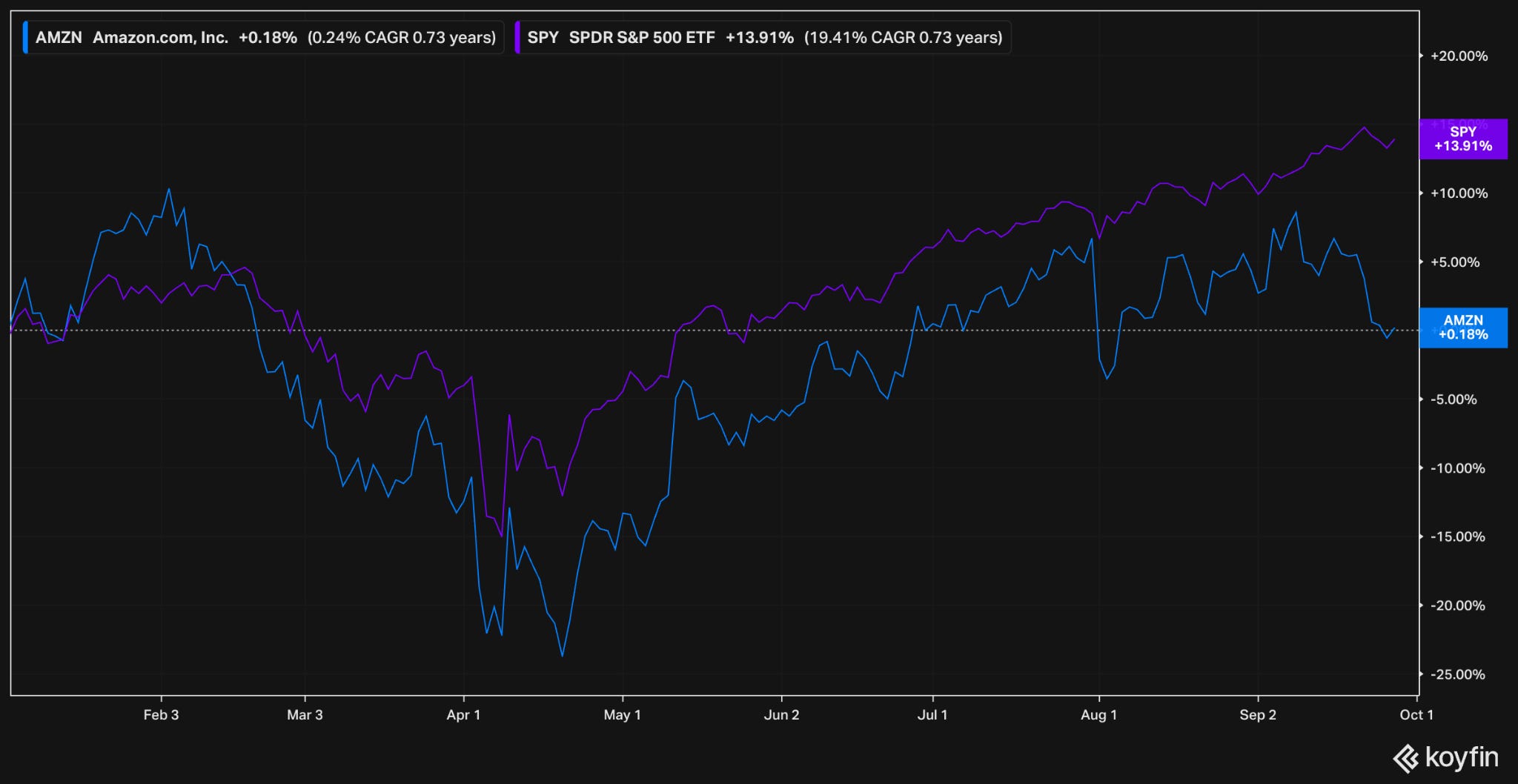This screenshot has width=1518, height=784.
Task: Click the +20.00% y-axis label
Action: click(1459, 56)
